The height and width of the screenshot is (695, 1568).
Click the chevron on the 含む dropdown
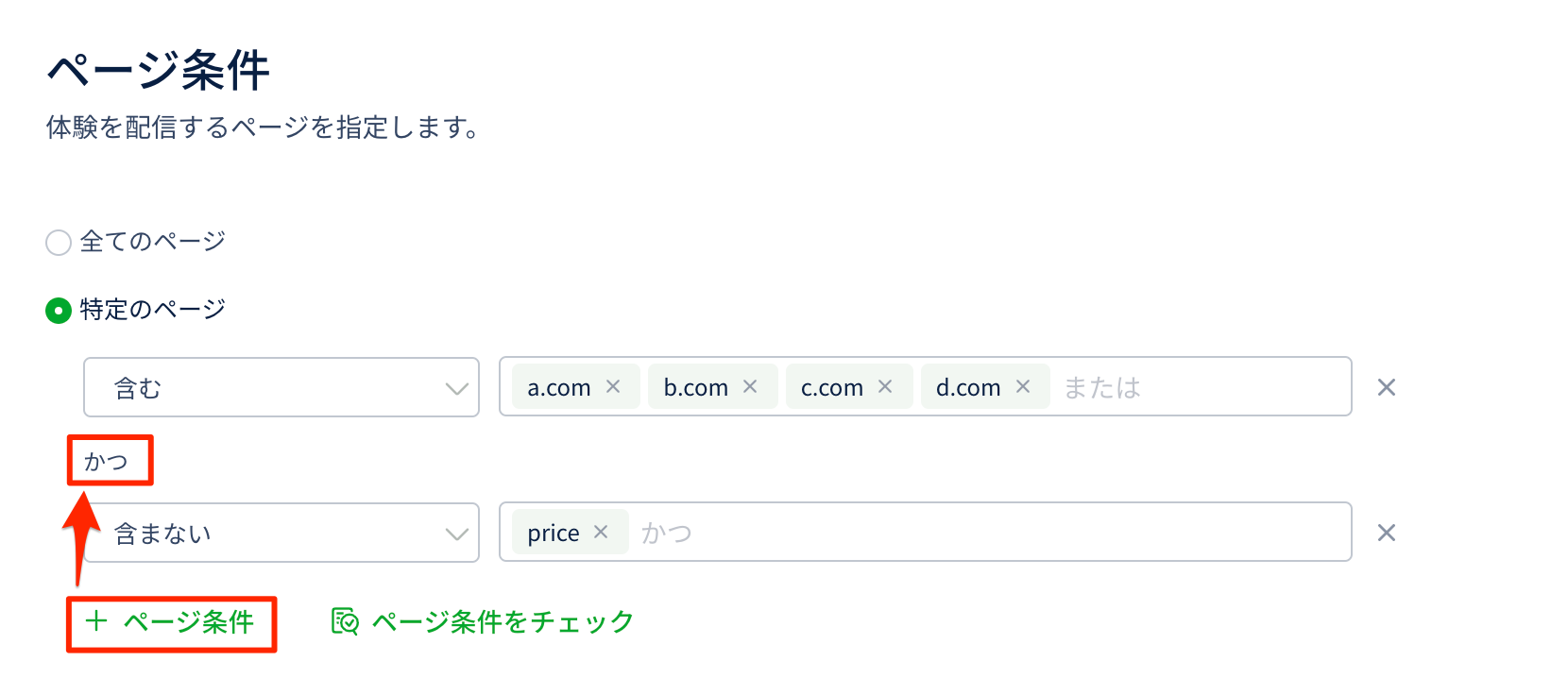(x=457, y=388)
